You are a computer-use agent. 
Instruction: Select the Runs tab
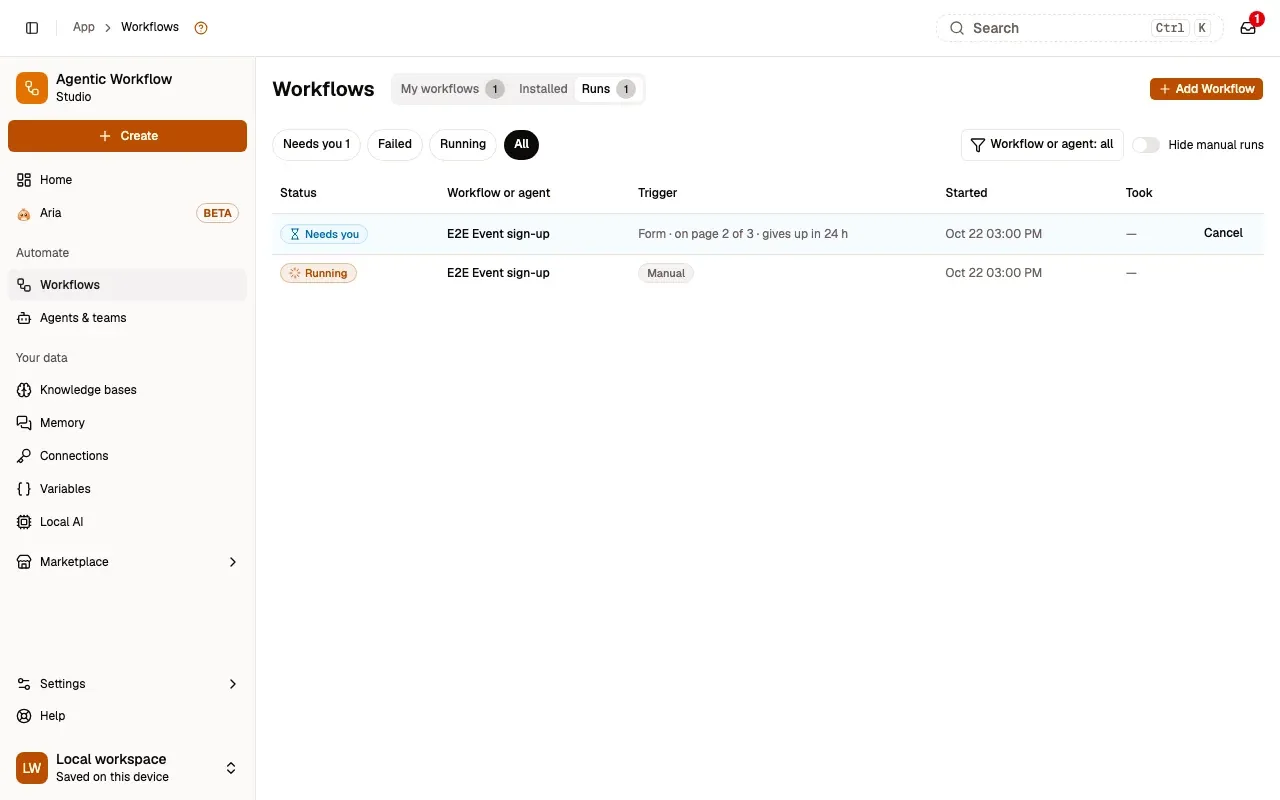click(608, 89)
